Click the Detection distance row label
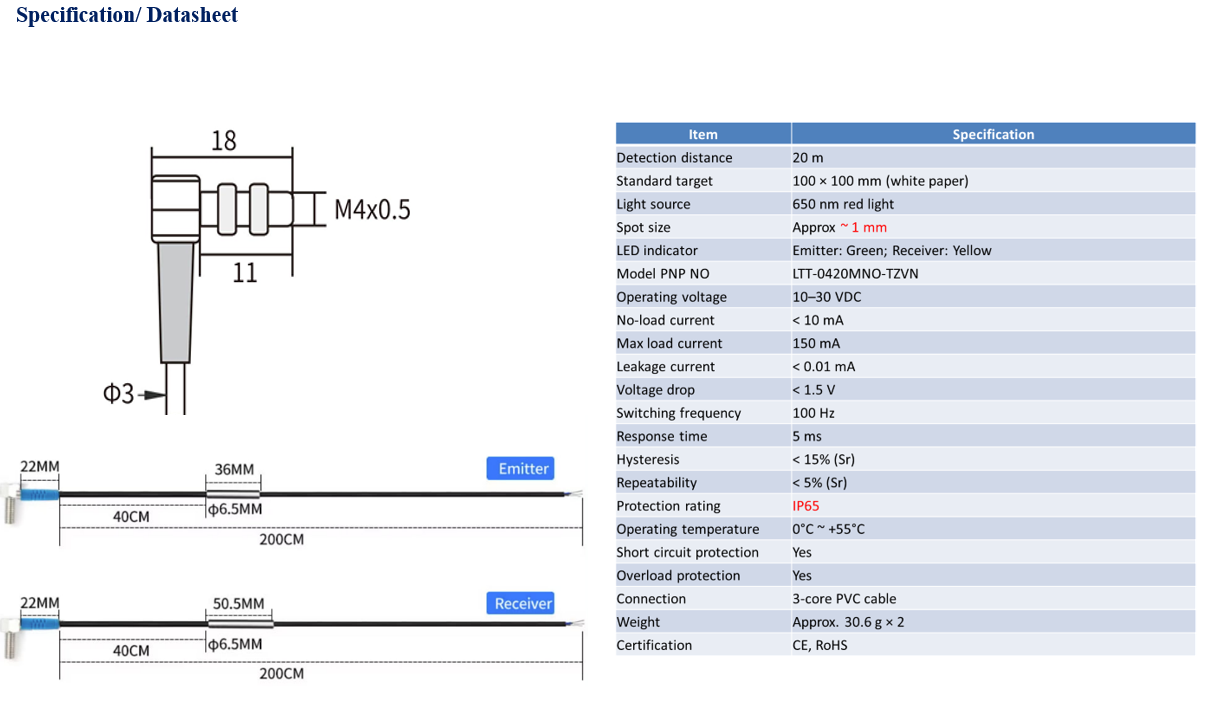This screenshot has height=715, width=1215. (674, 158)
